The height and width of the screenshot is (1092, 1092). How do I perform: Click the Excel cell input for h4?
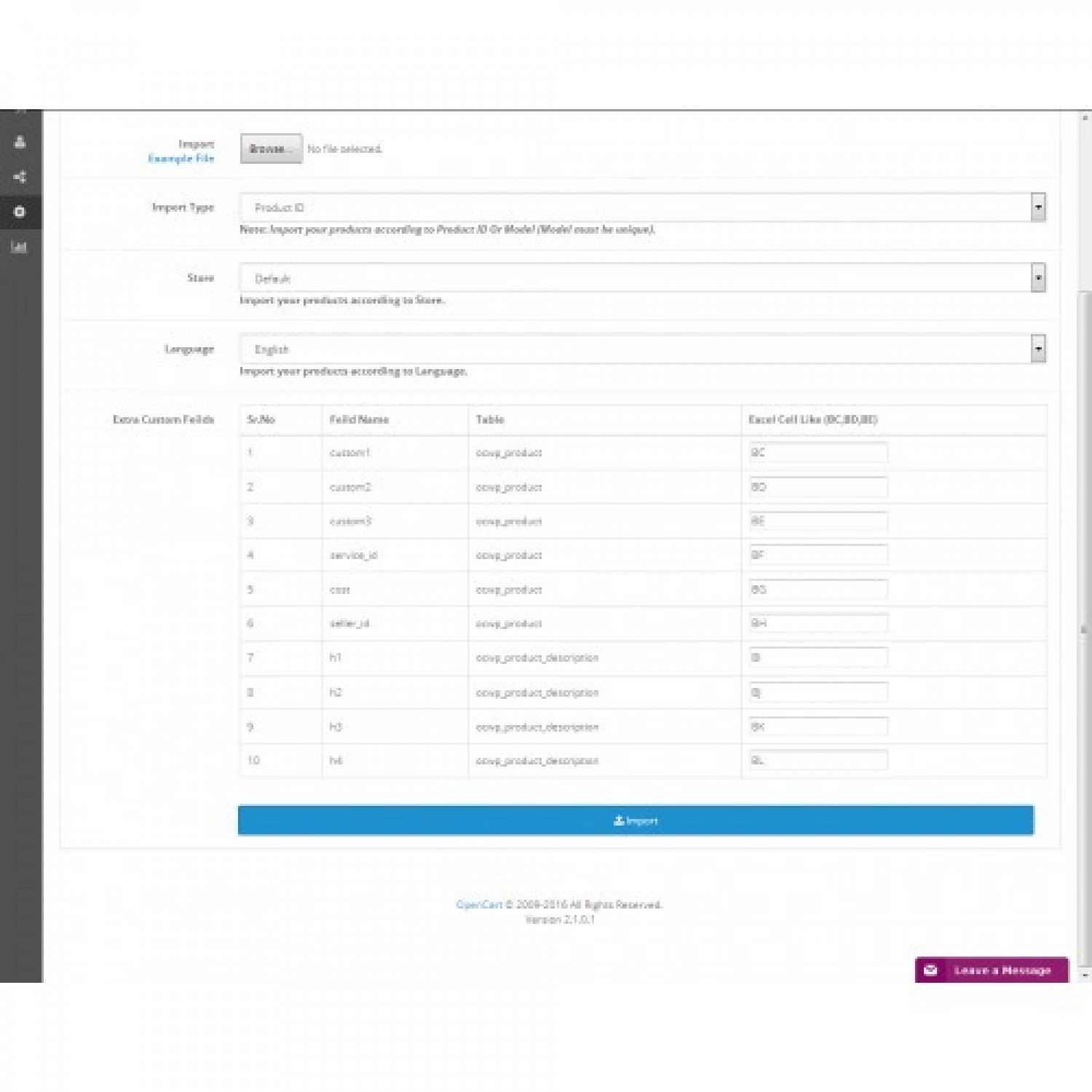pyautogui.click(x=818, y=760)
